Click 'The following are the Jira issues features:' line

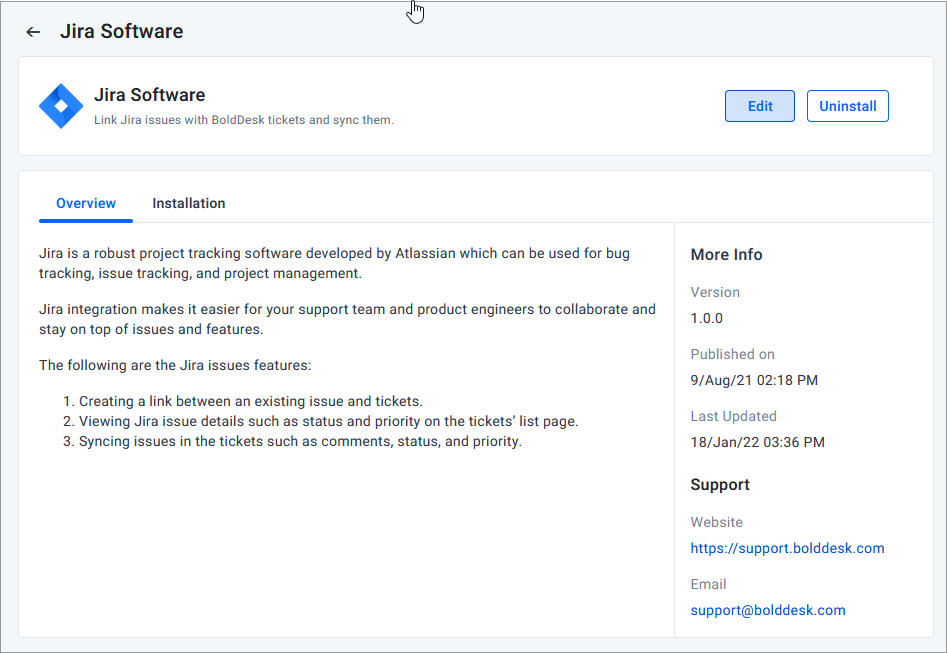tap(175, 365)
